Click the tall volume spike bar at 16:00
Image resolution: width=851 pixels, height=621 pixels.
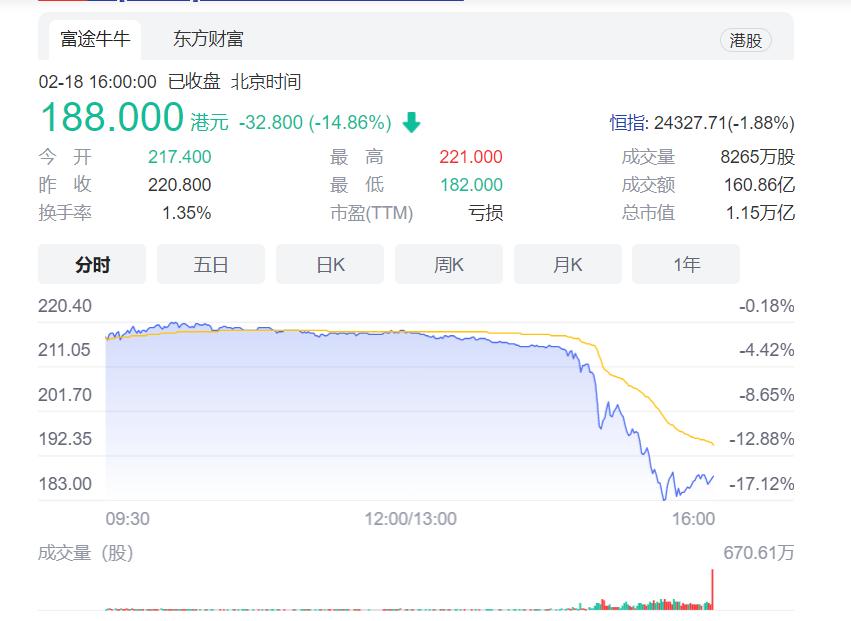click(712, 589)
